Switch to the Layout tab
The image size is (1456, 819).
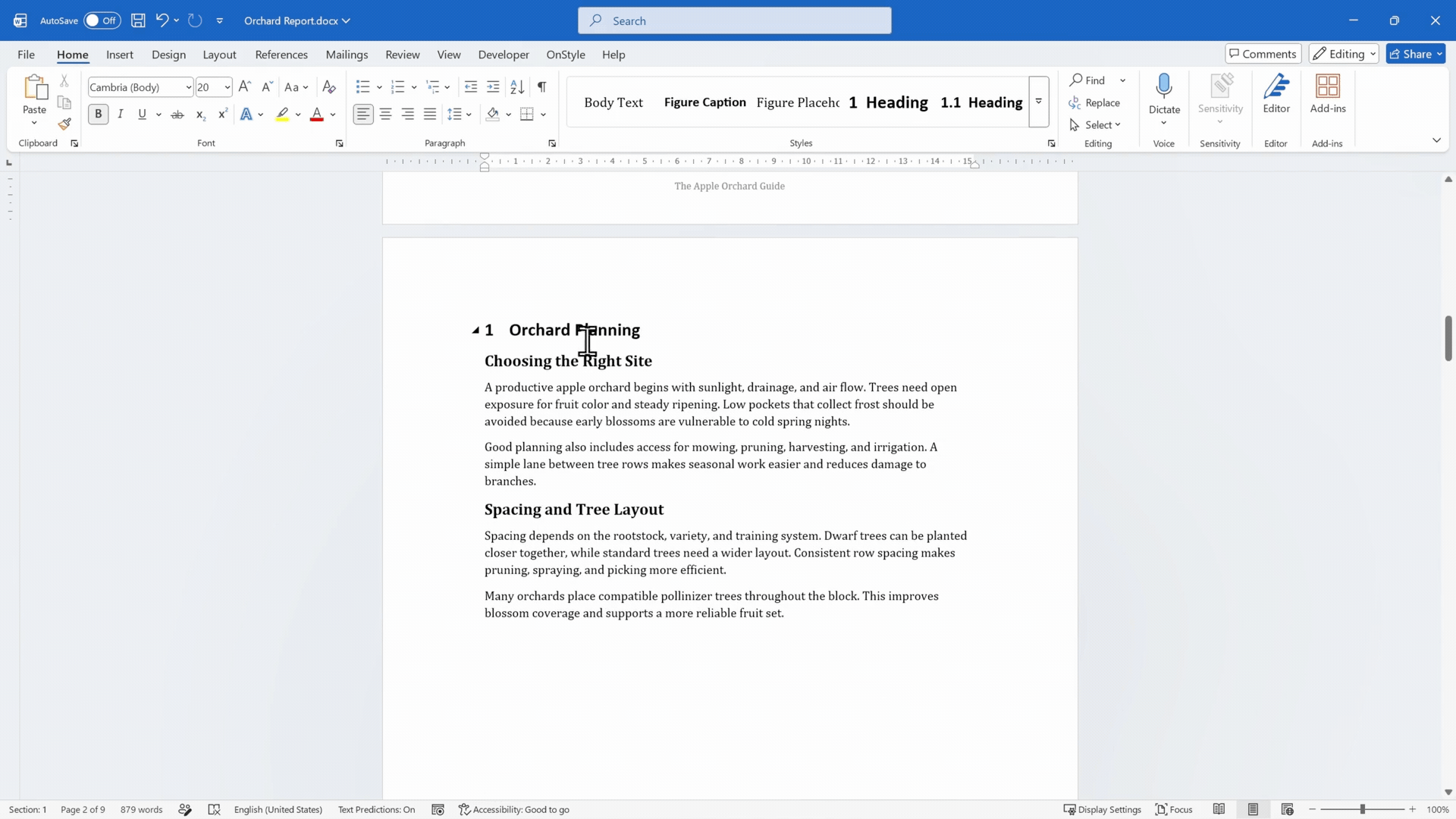click(219, 55)
